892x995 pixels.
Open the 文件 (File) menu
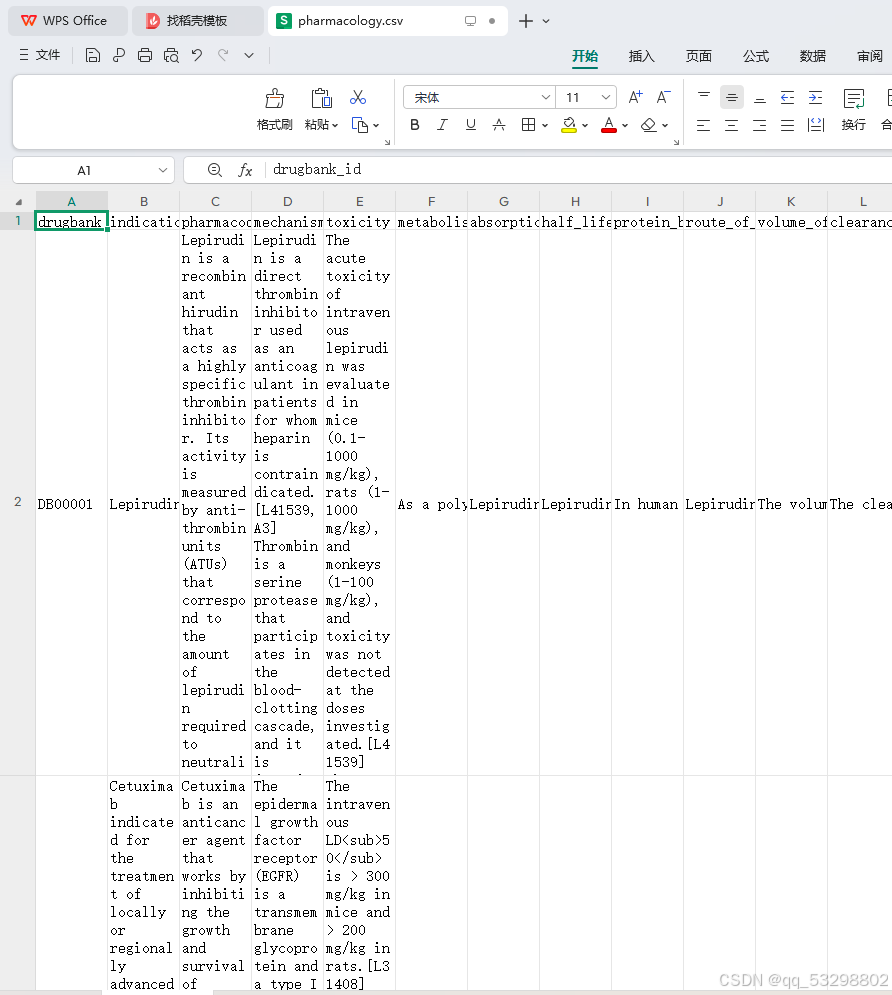(40, 55)
